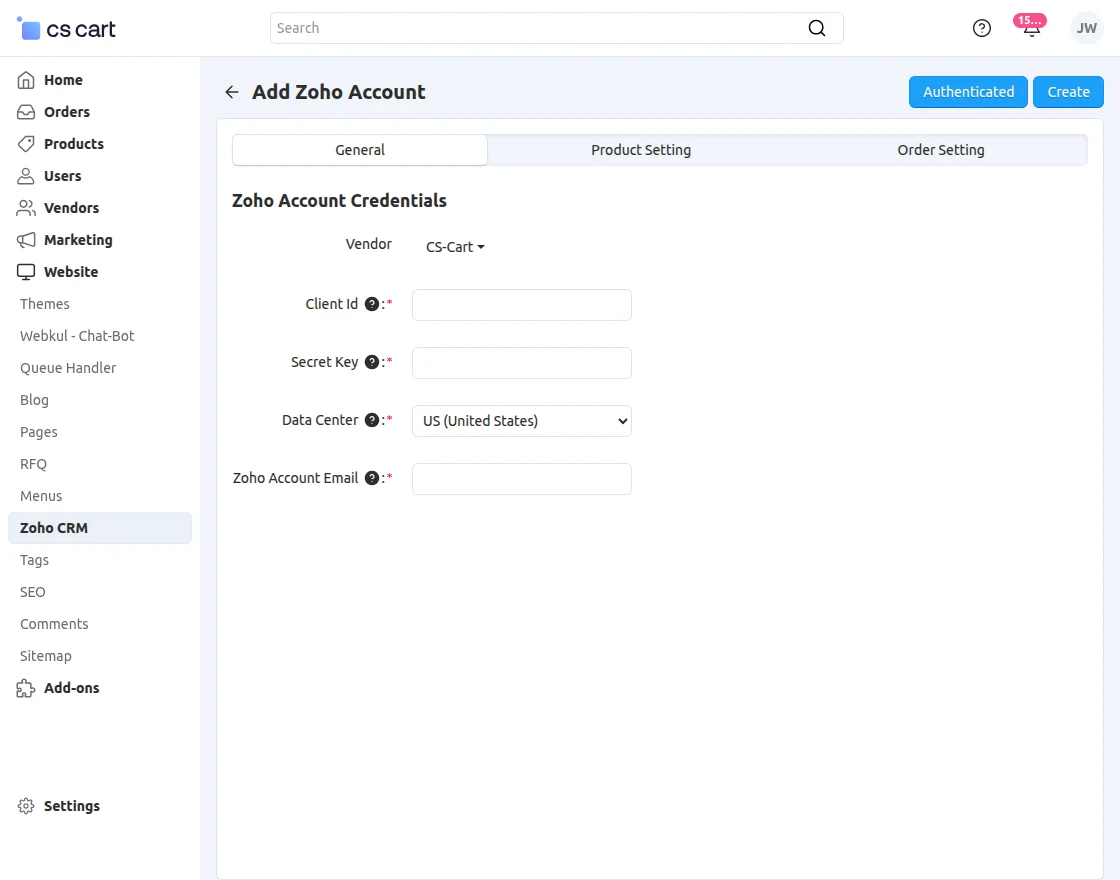Click the search magnifier icon
The height and width of the screenshot is (880, 1120).
[x=817, y=28]
